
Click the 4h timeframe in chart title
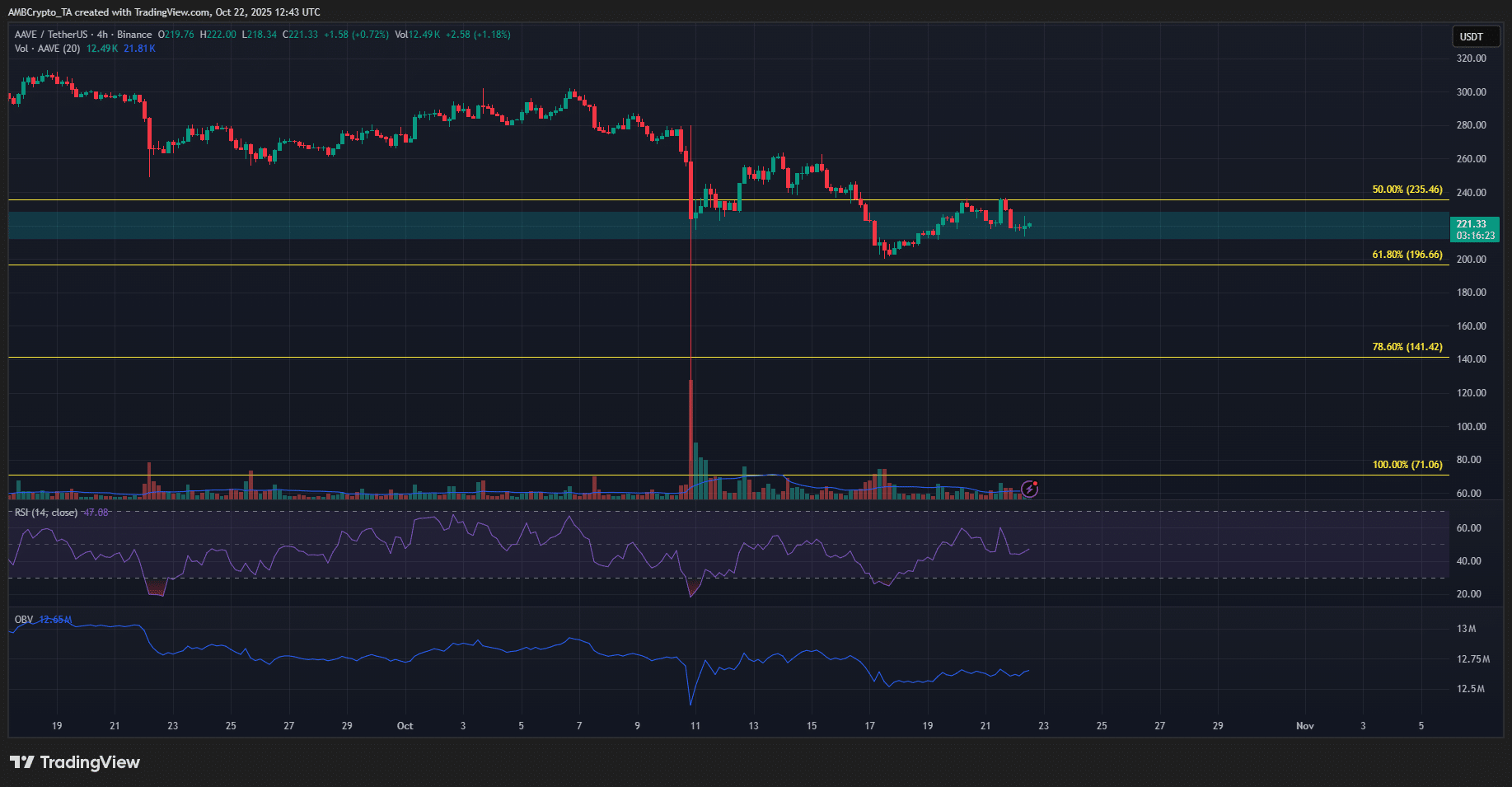(x=102, y=35)
